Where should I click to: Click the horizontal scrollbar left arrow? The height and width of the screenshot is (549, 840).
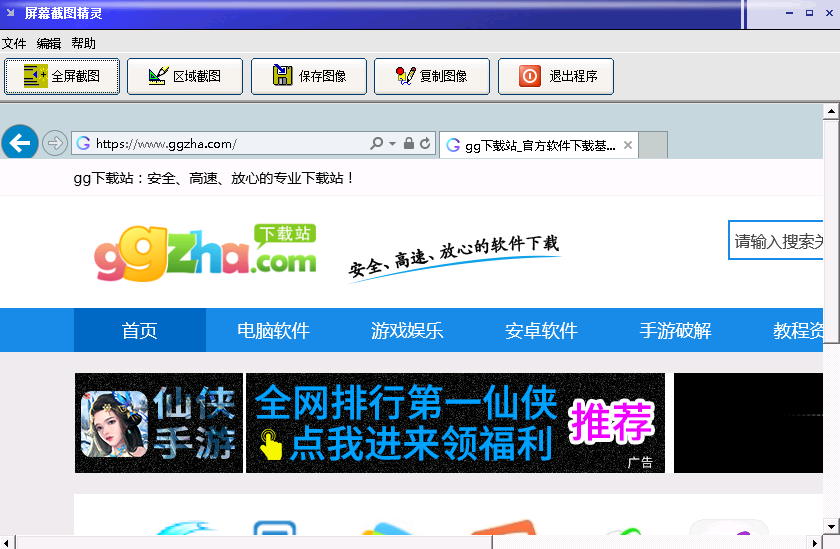(x=7, y=543)
